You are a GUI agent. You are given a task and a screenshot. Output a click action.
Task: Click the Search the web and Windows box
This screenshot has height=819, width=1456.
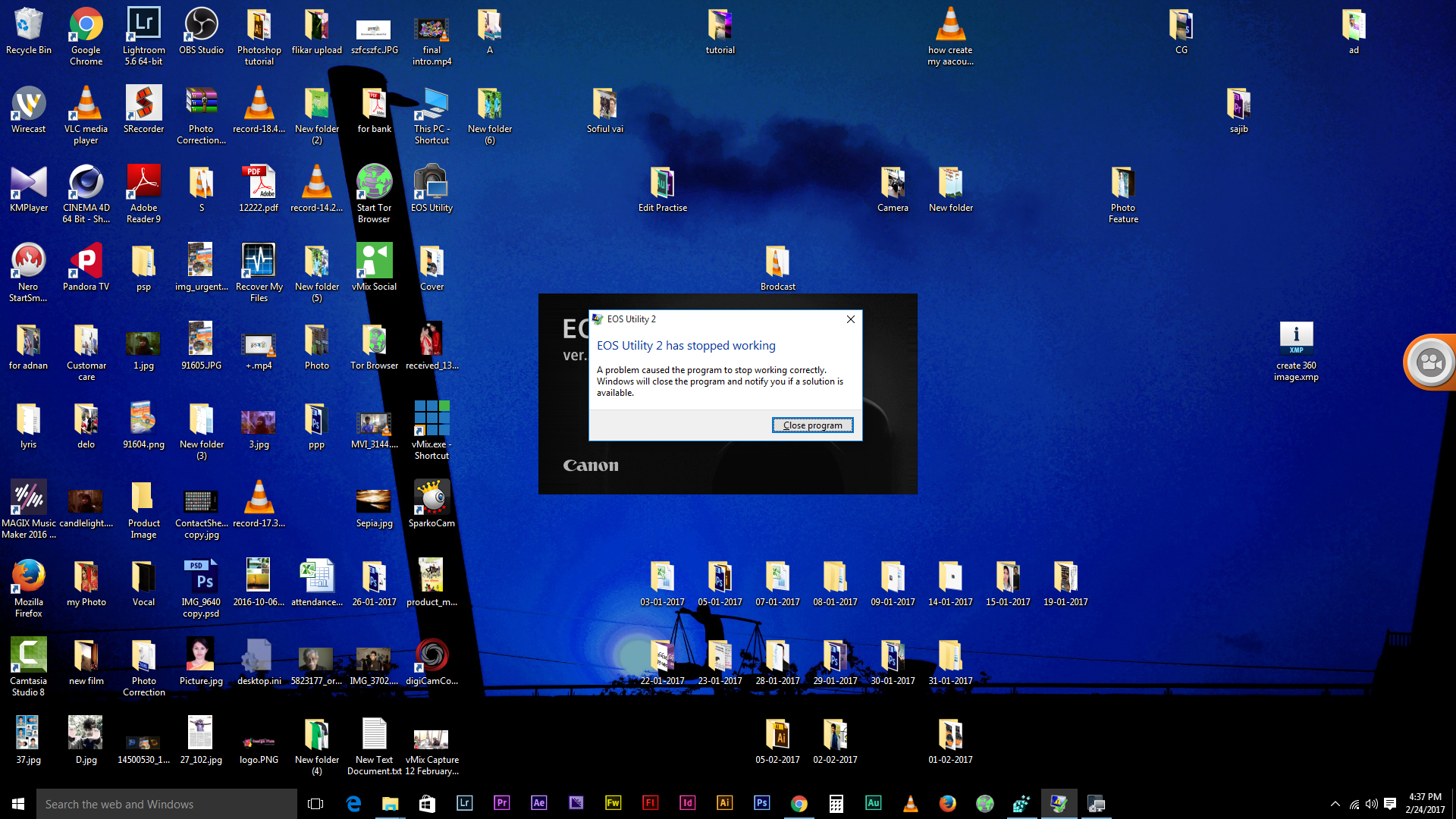coord(167,804)
